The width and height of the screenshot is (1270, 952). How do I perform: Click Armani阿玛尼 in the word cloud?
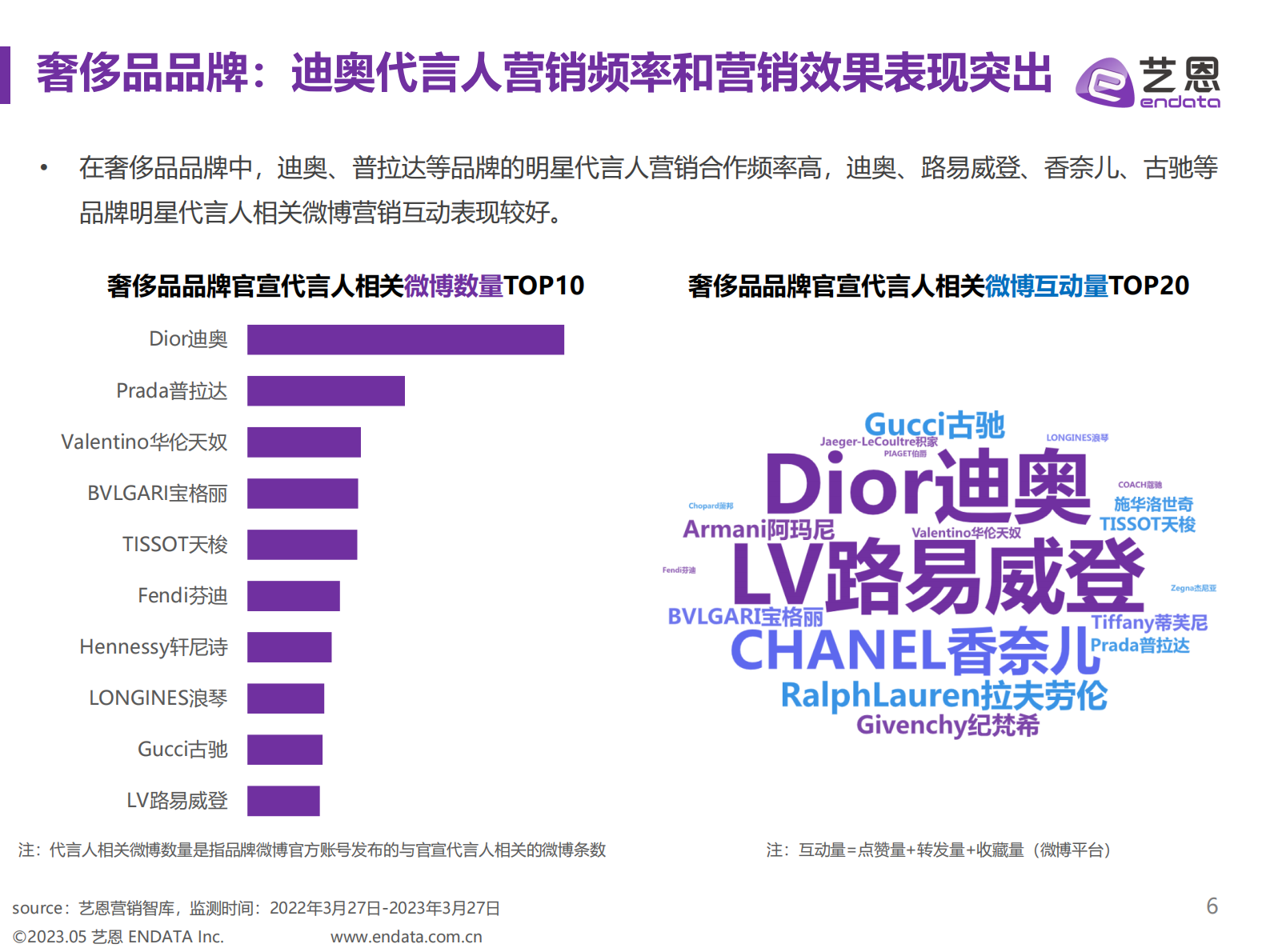tap(758, 529)
